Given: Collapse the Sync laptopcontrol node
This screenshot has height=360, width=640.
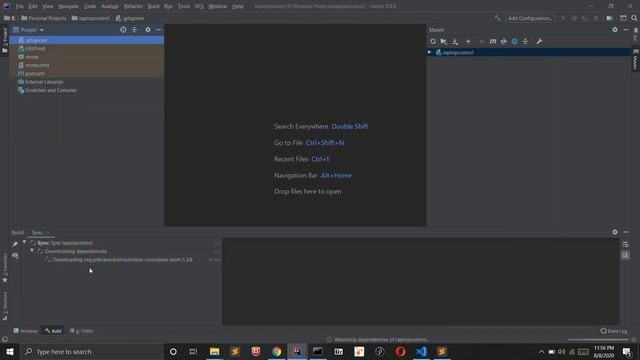Looking at the screenshot, I should tap(24, 242).
